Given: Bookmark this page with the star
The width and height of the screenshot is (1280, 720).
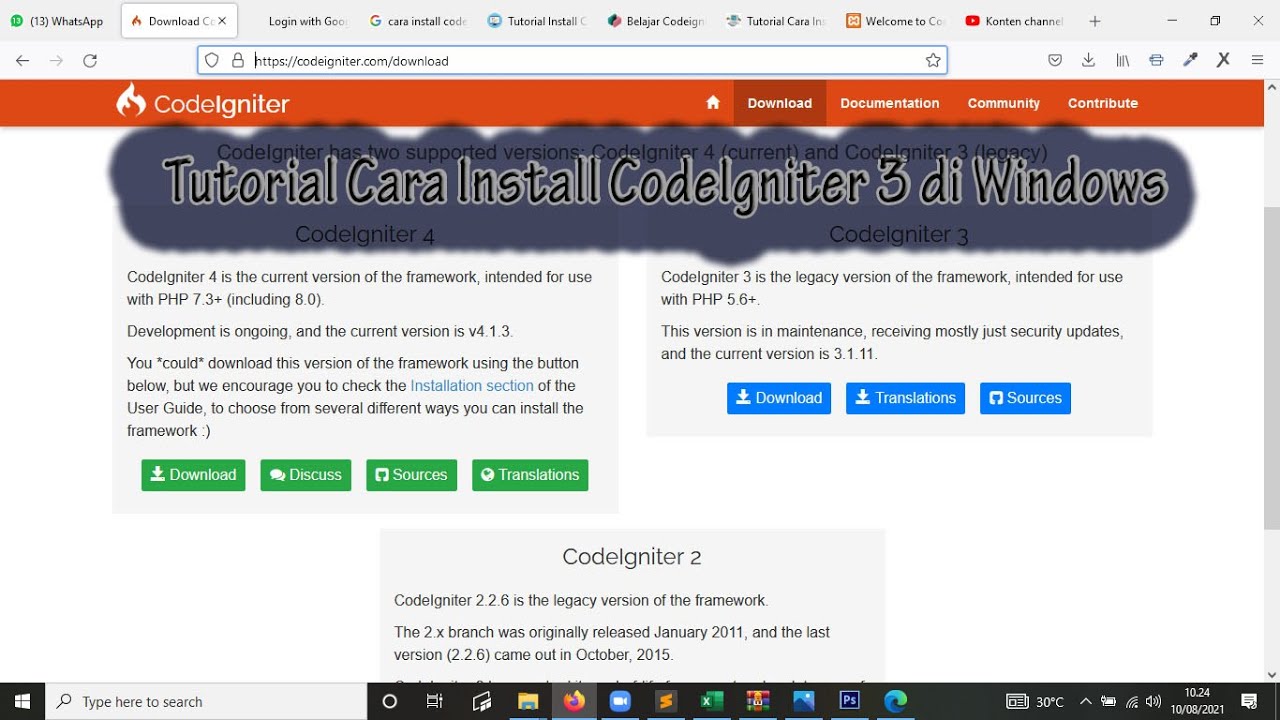Looking at the screenshot, I should click(933, 61).
